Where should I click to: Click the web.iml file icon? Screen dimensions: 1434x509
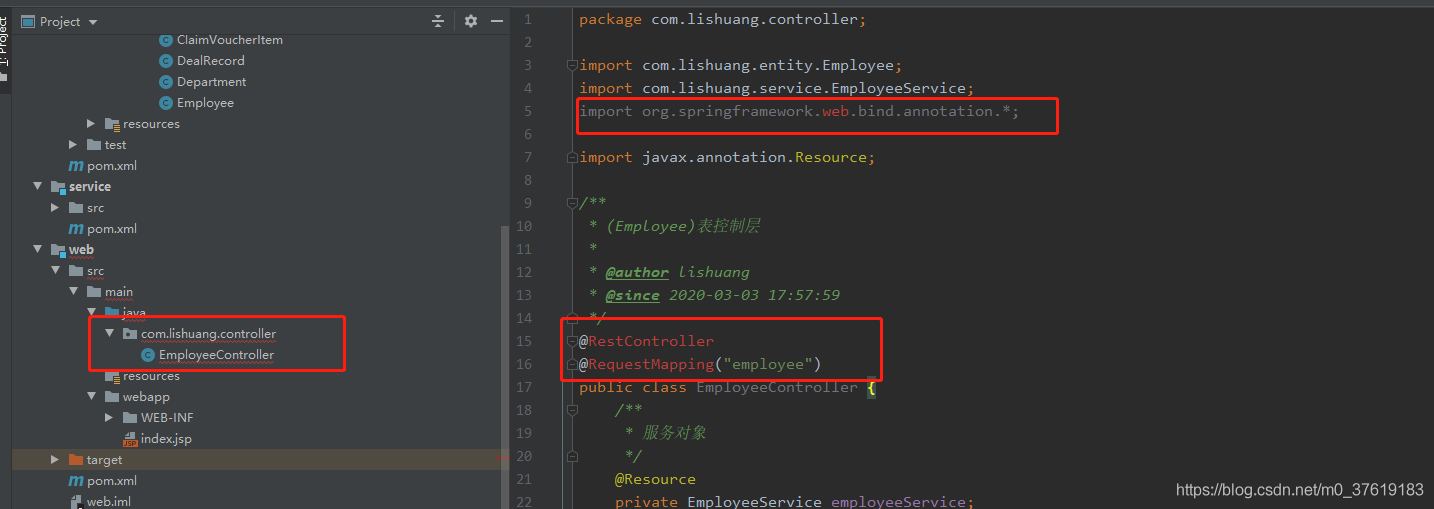tap(76, 502)
